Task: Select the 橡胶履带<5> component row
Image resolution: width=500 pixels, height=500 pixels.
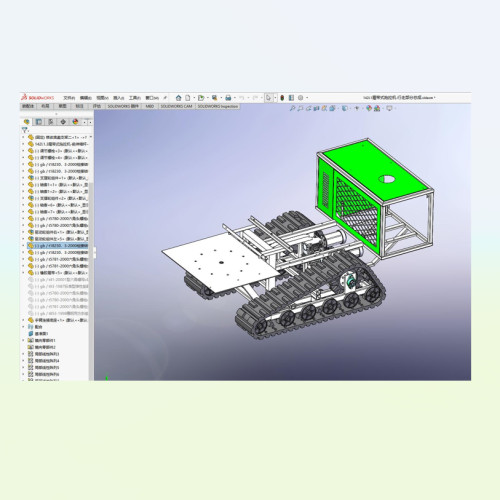Action: point(57,273)
